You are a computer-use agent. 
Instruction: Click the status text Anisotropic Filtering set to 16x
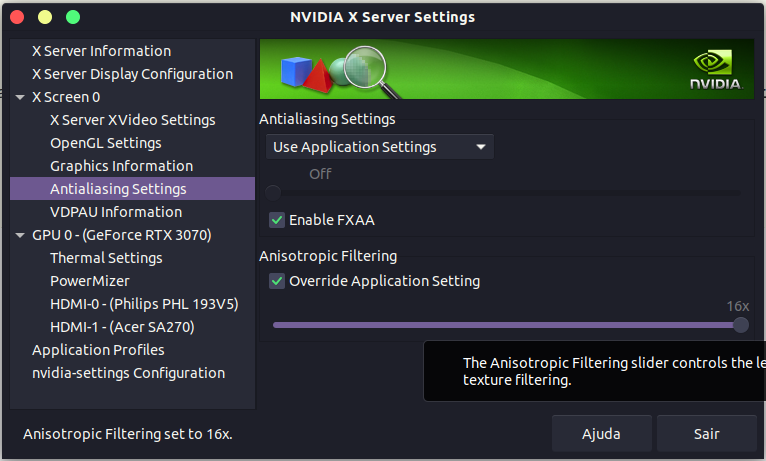(128, 434)
